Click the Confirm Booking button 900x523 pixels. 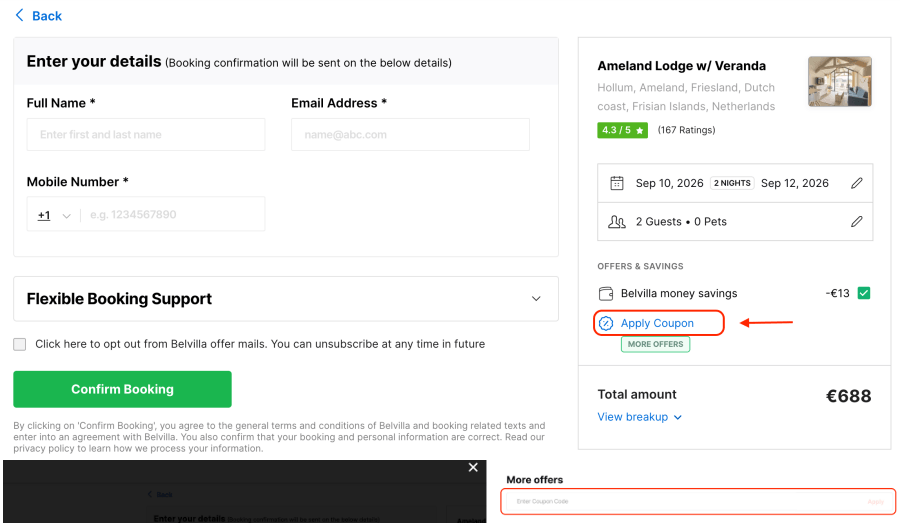tap(122, 389)
